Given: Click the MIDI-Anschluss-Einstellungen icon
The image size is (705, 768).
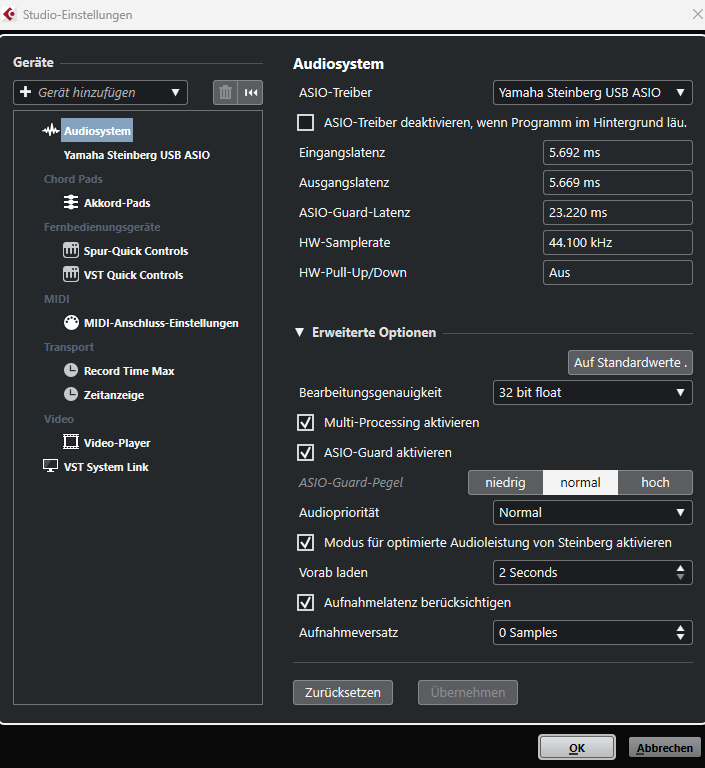Looking at the screenshot, I should 71,323.
